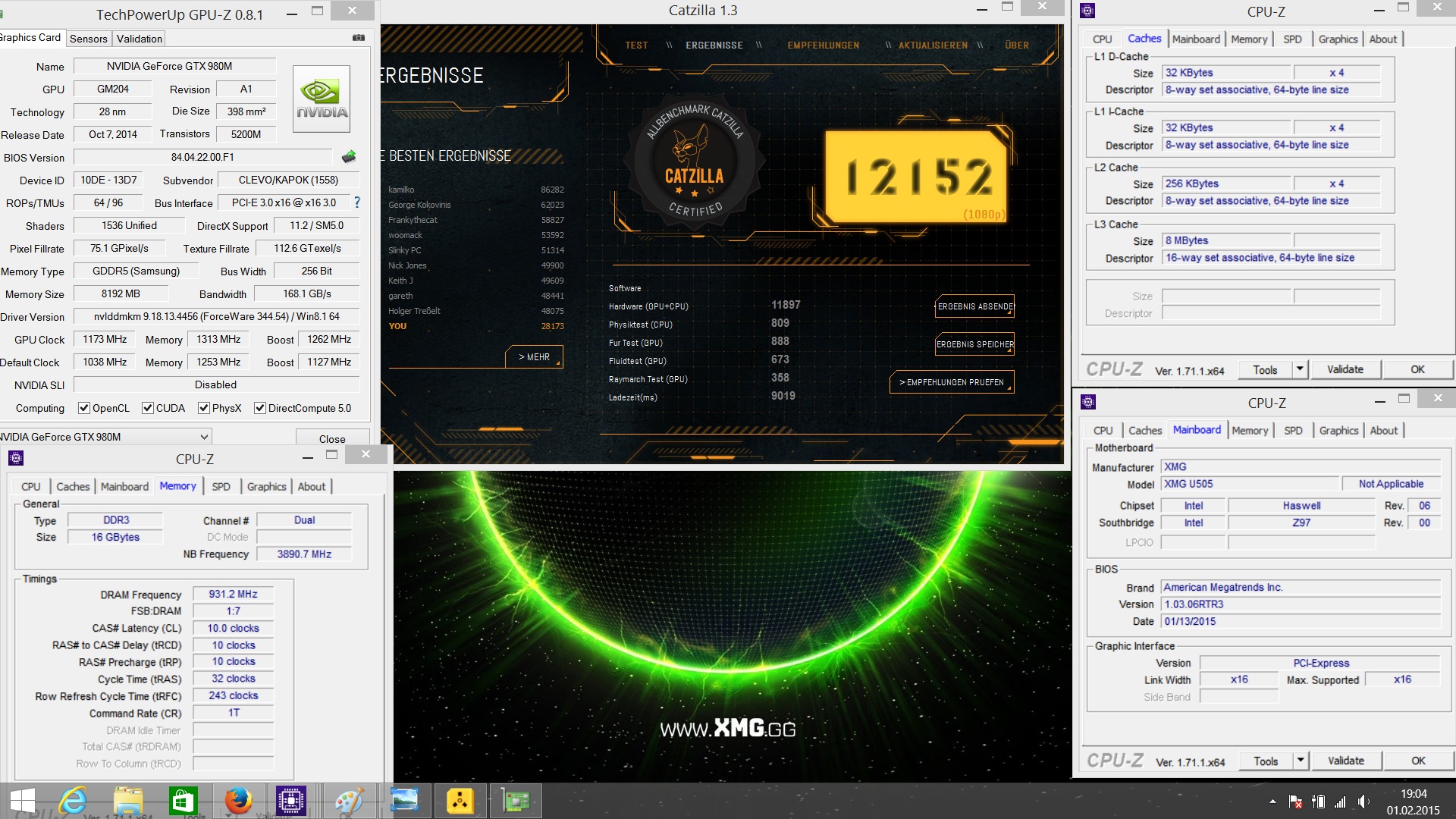Switch to GPU-Z taskbar icon
Image resolution: width=1456 pixels, height=819 pixels.
tap(516, 801)
